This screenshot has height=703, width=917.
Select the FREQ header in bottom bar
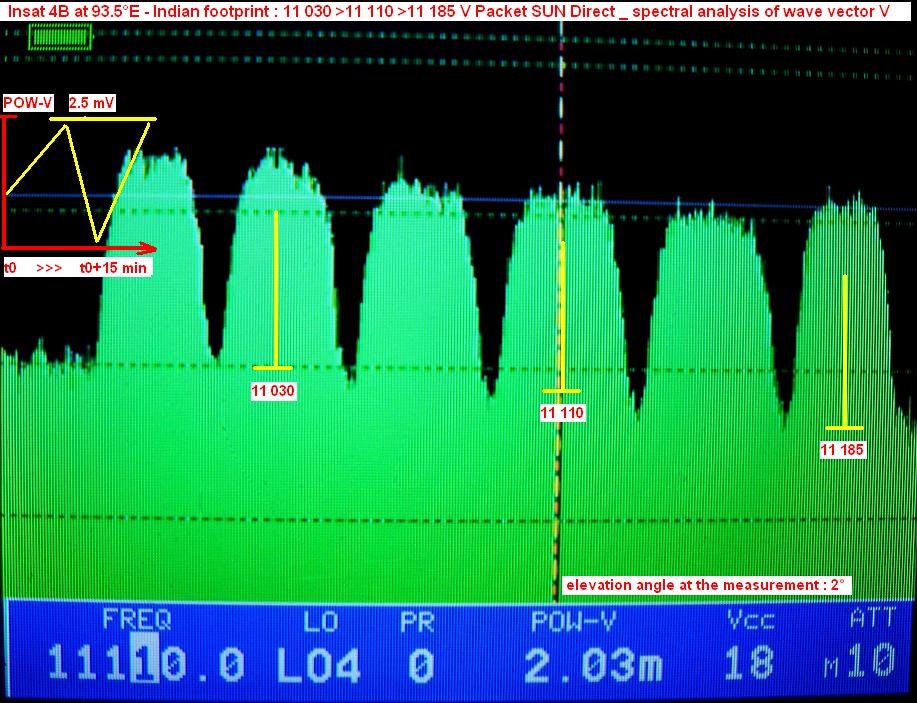tap(136, 621)
